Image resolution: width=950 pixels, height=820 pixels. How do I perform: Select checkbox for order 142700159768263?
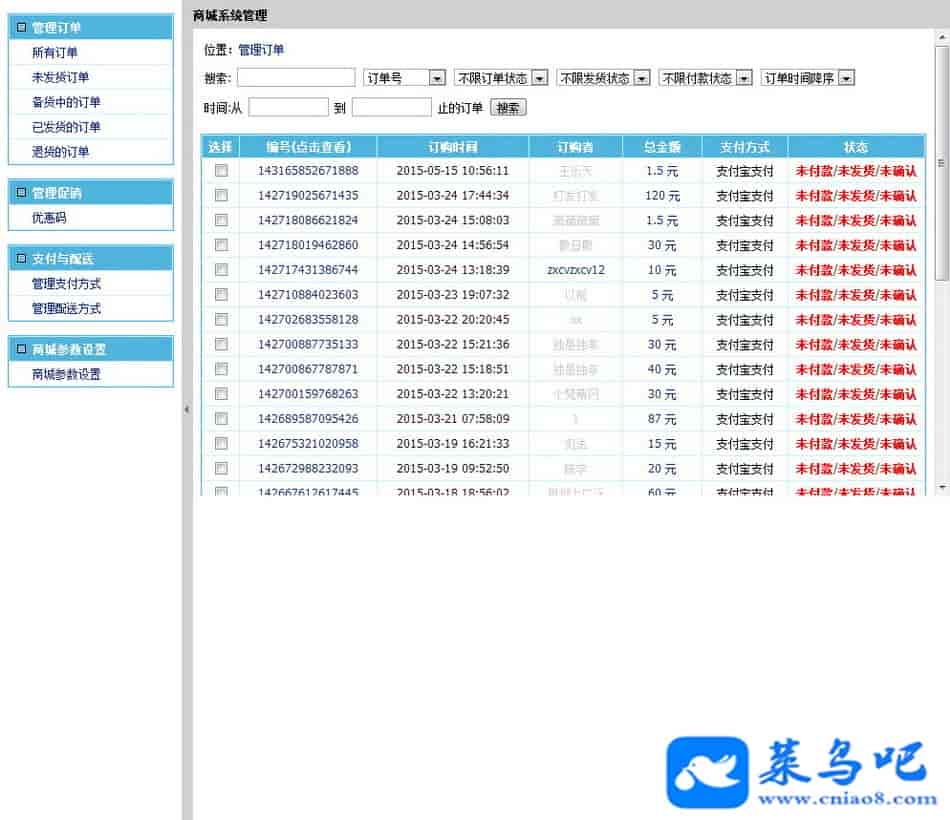click(x=221, y=394)
